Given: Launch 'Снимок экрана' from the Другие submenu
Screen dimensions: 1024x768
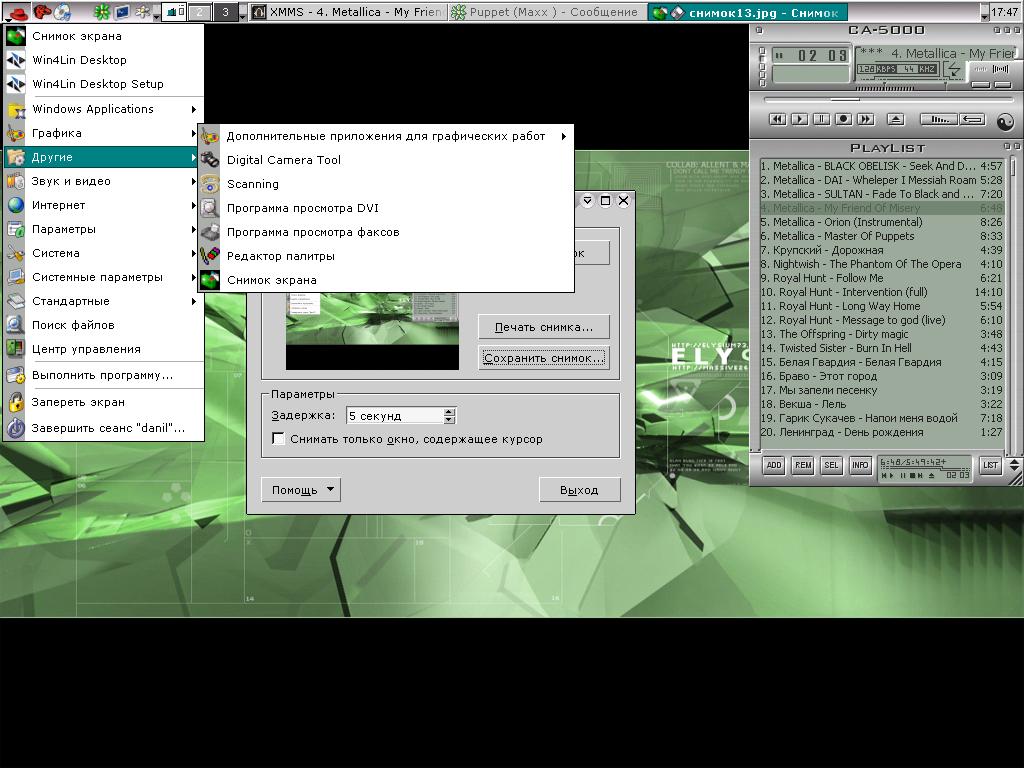Looking at the screenshot, I should click(385, 280).
